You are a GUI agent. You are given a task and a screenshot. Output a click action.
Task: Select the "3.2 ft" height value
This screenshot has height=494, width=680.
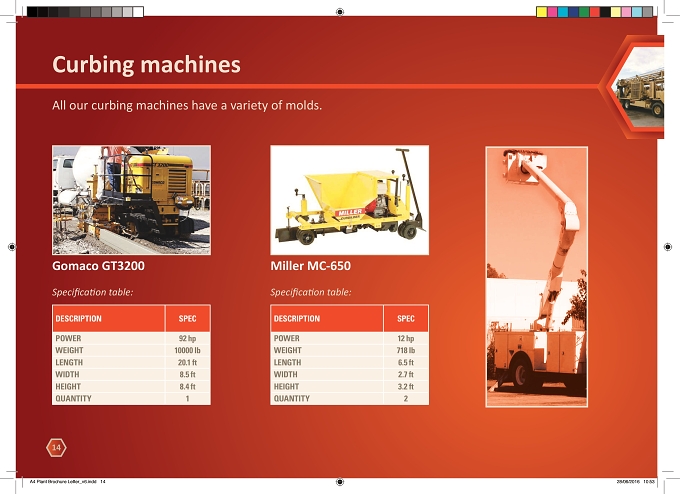click(x=406, y=386)
